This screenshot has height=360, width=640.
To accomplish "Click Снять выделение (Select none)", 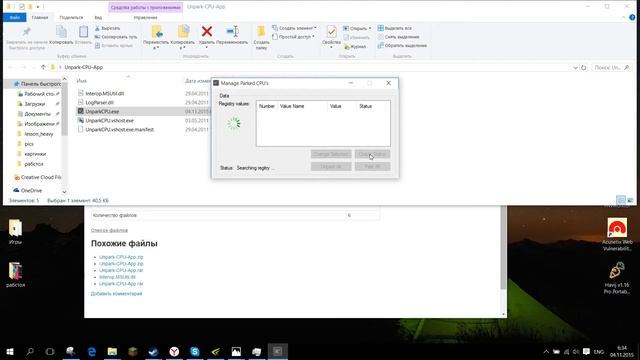I will [398, 37].
